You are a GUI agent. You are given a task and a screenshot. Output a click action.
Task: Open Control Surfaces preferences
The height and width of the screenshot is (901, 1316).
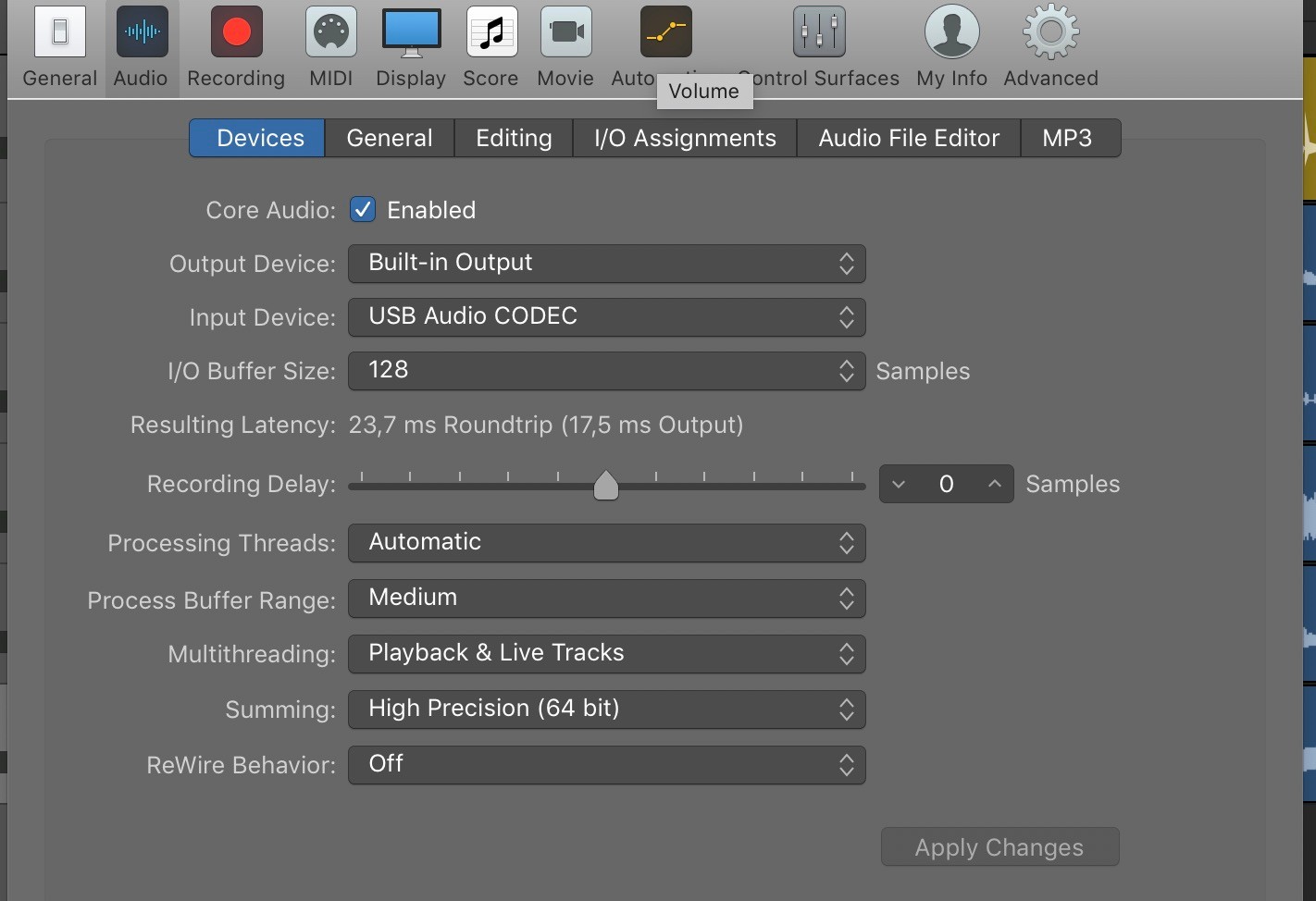[x=818, y=31]
